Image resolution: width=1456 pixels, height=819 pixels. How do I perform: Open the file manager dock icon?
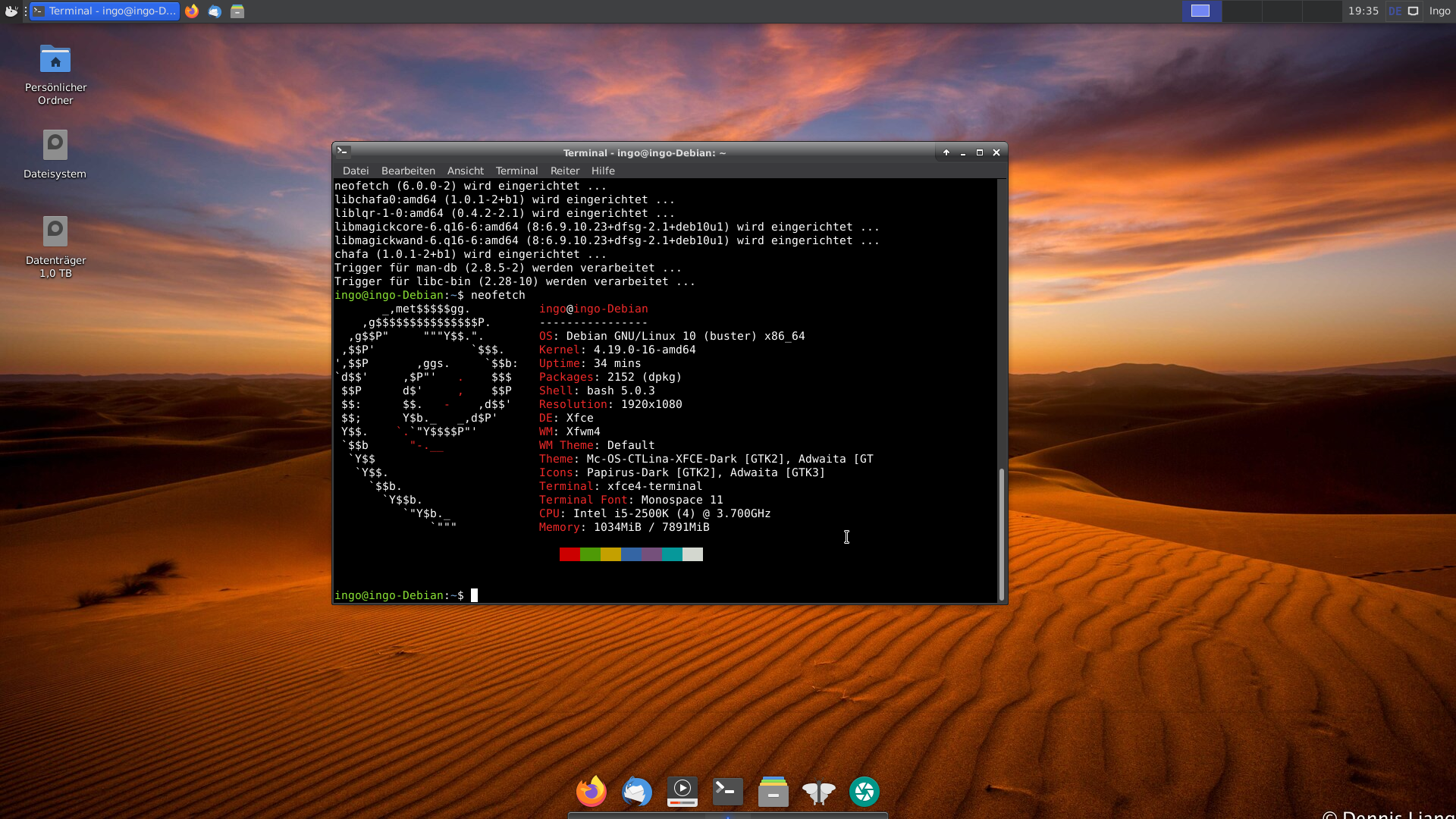(773, 792)
